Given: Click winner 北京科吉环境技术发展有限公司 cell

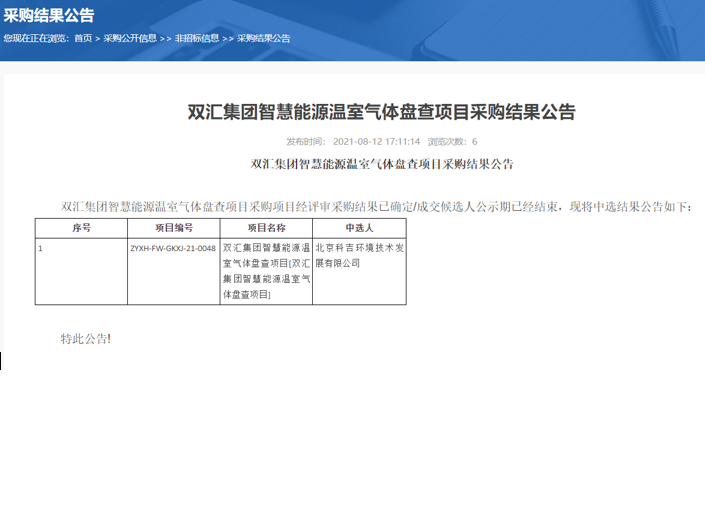Looking at the screenshot, I should [358, 255].
